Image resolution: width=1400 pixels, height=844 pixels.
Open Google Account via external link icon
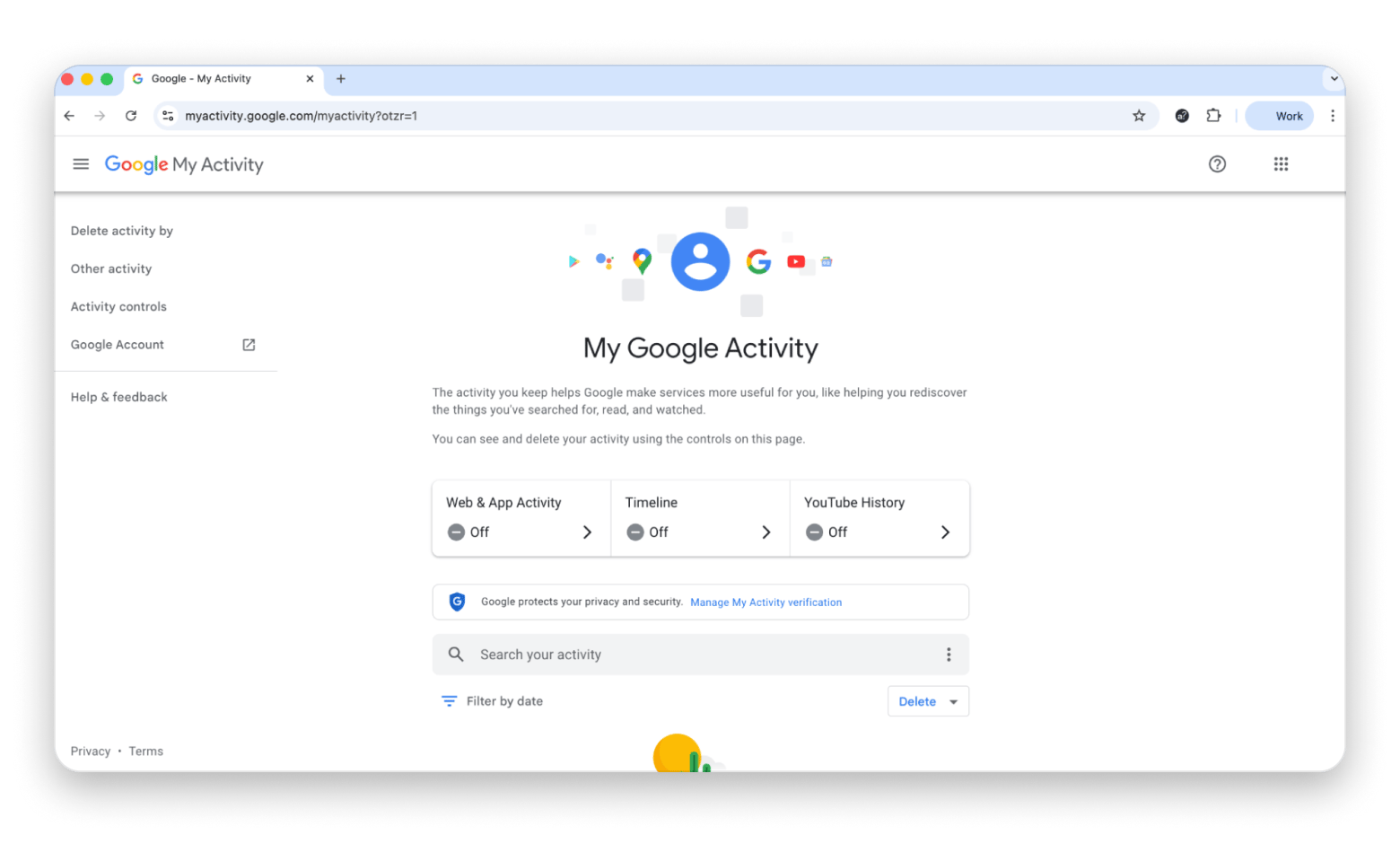(x=248, y=344)
